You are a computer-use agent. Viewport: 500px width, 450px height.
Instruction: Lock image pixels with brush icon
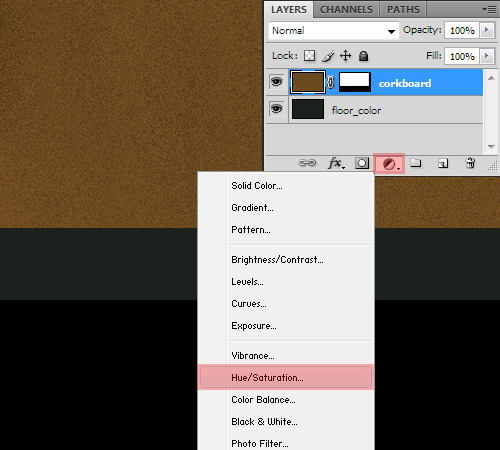point(328,56)
